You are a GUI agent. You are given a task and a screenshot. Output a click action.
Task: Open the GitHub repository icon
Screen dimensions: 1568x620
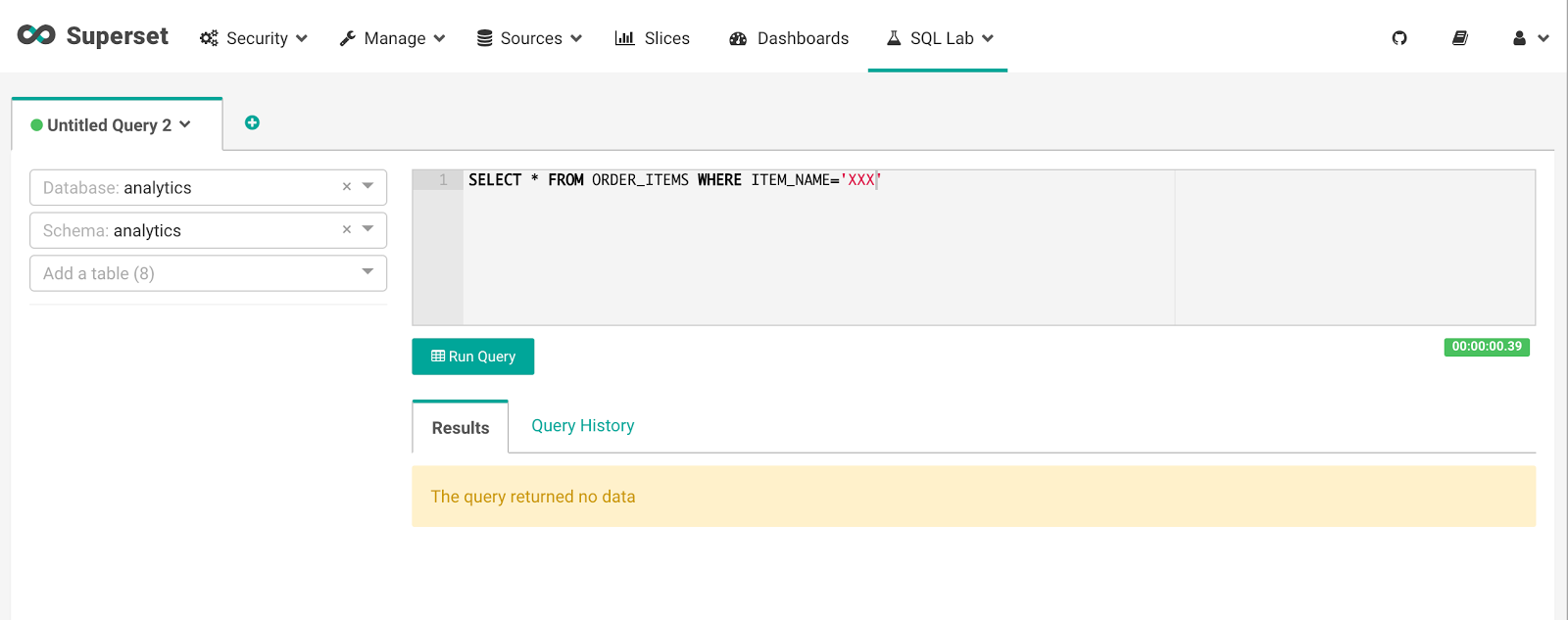pos(1399,38)
